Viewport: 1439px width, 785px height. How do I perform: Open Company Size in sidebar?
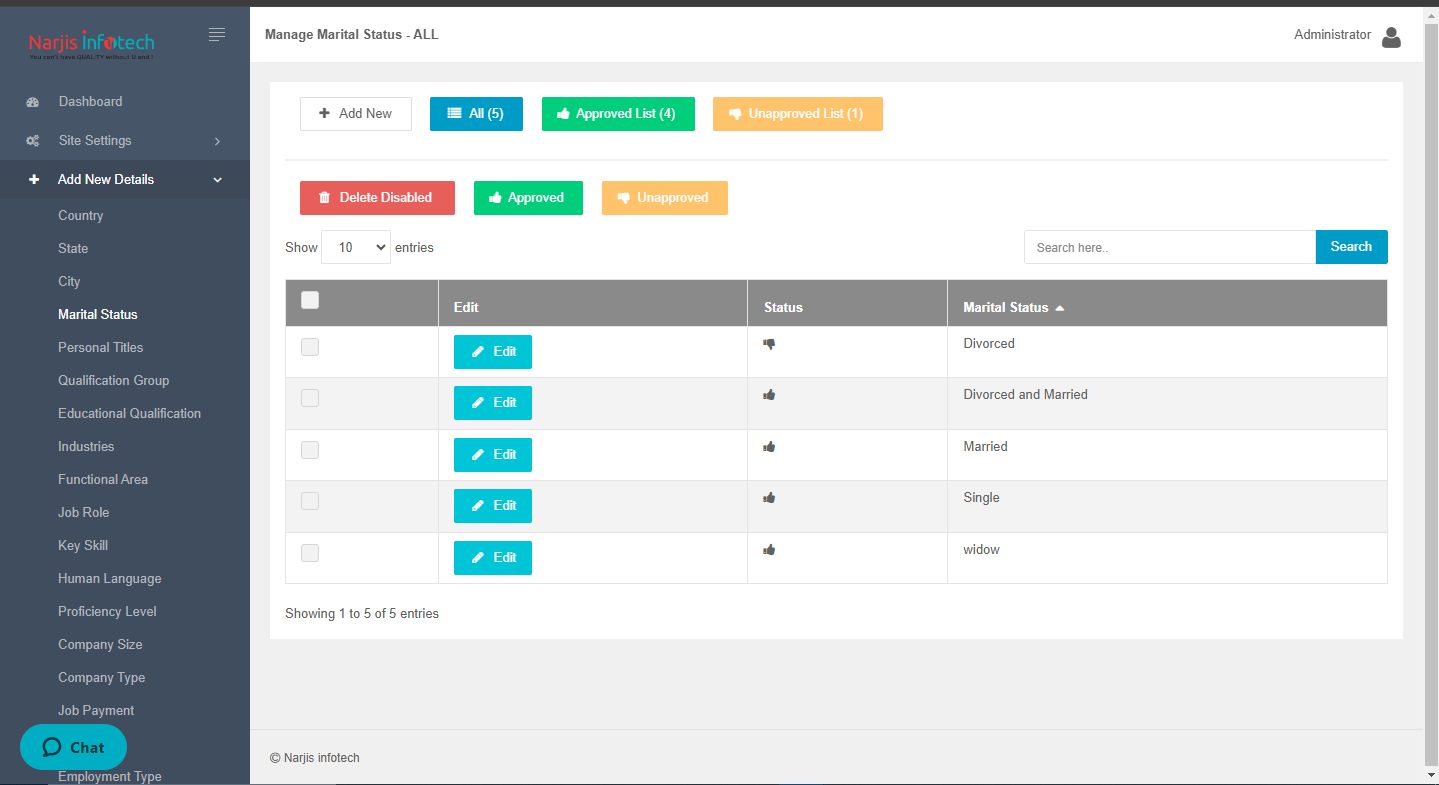[x=100, y=645]
